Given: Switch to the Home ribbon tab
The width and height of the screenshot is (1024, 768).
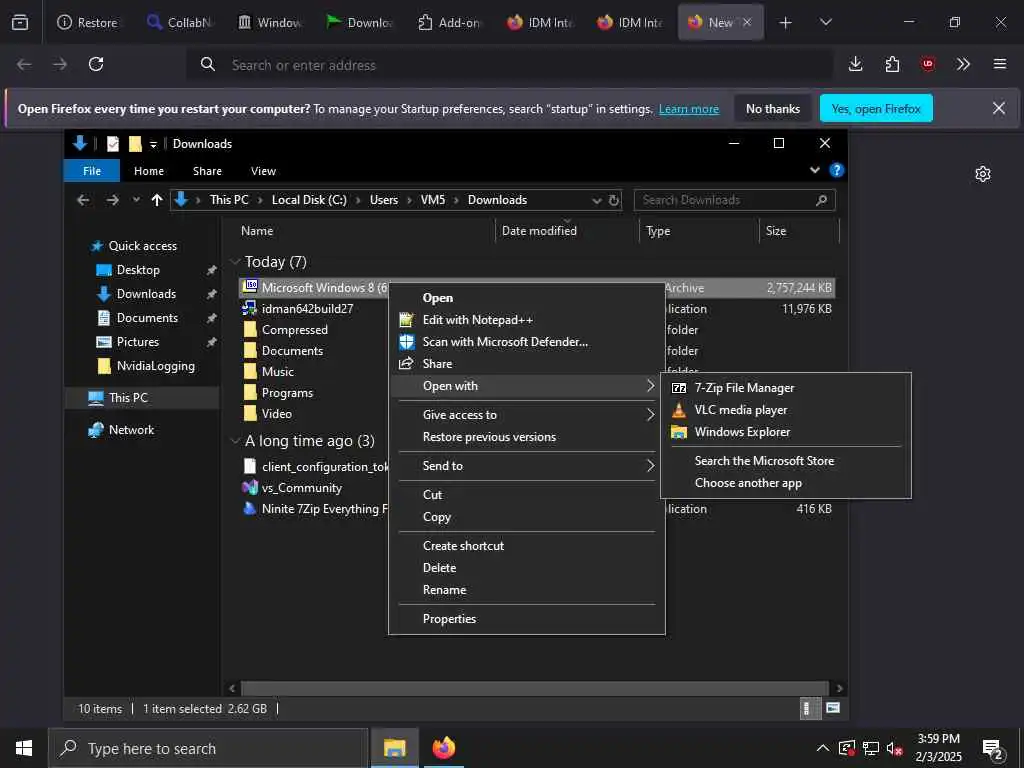Looking at the screenshot, I should coord(149,171).
